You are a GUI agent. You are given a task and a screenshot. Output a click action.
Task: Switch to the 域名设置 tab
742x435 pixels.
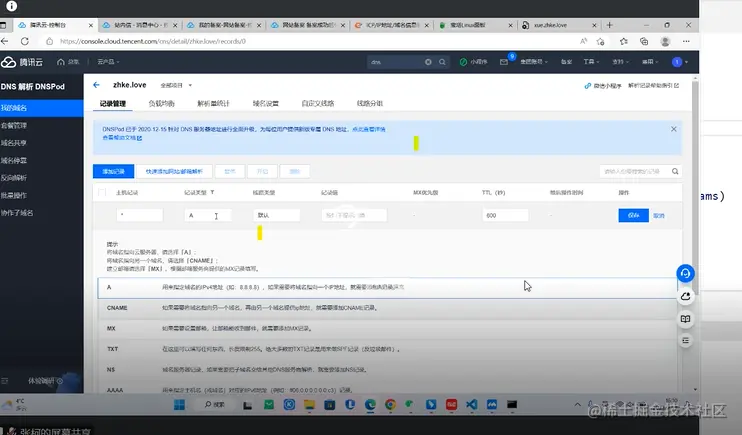(265, 103)
